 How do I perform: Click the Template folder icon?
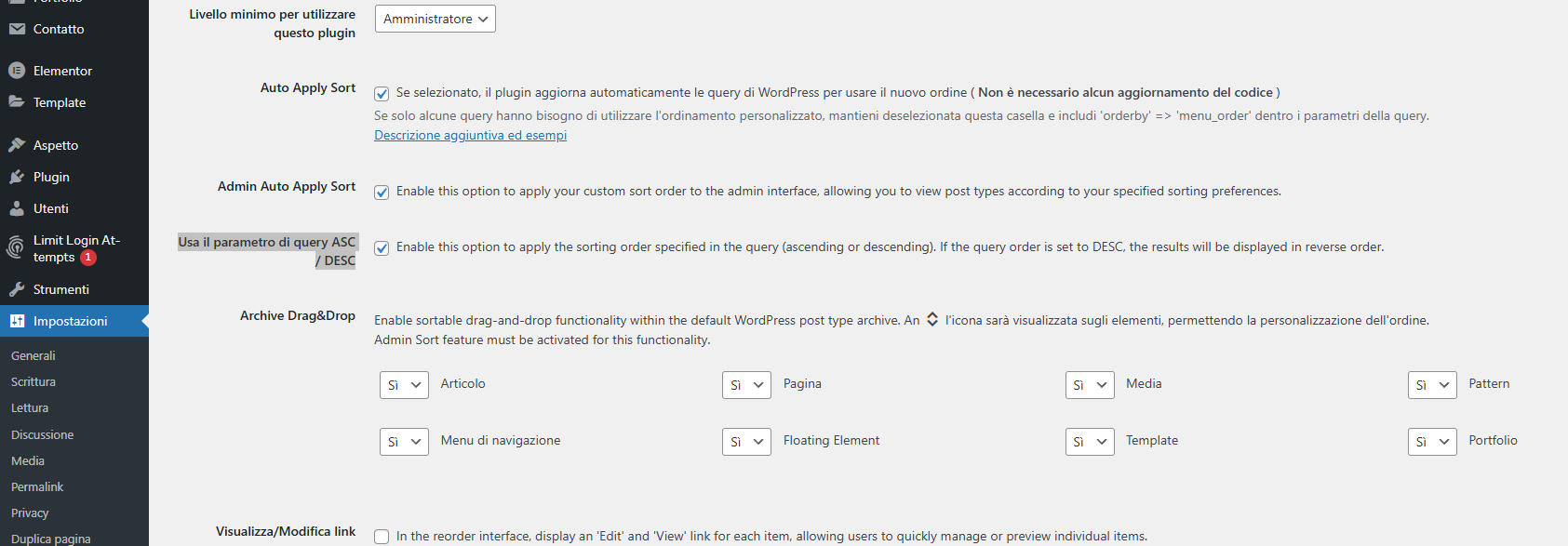pyautogui.click(x=17, y=102)
